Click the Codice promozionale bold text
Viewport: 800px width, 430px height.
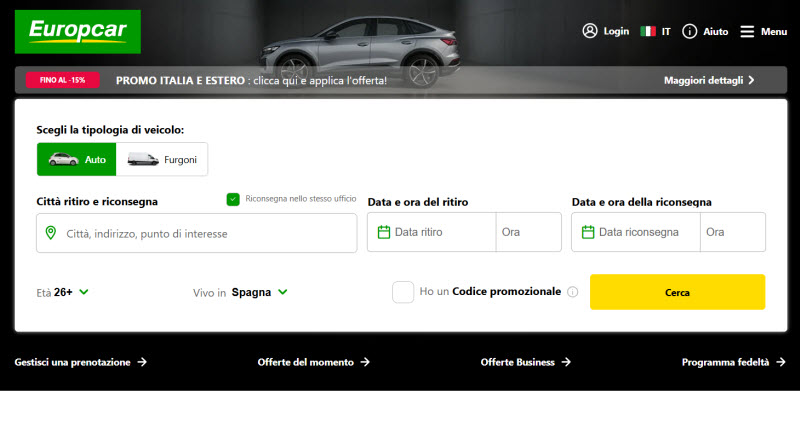506,292
